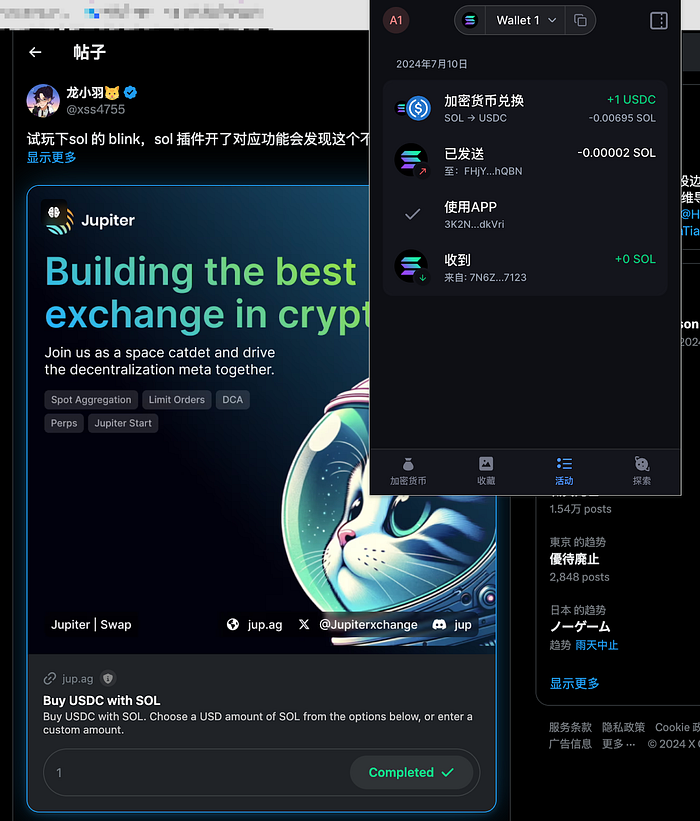Switch to the 收藏 tab
Screen dimensions: 700x821
click(486, 472)
